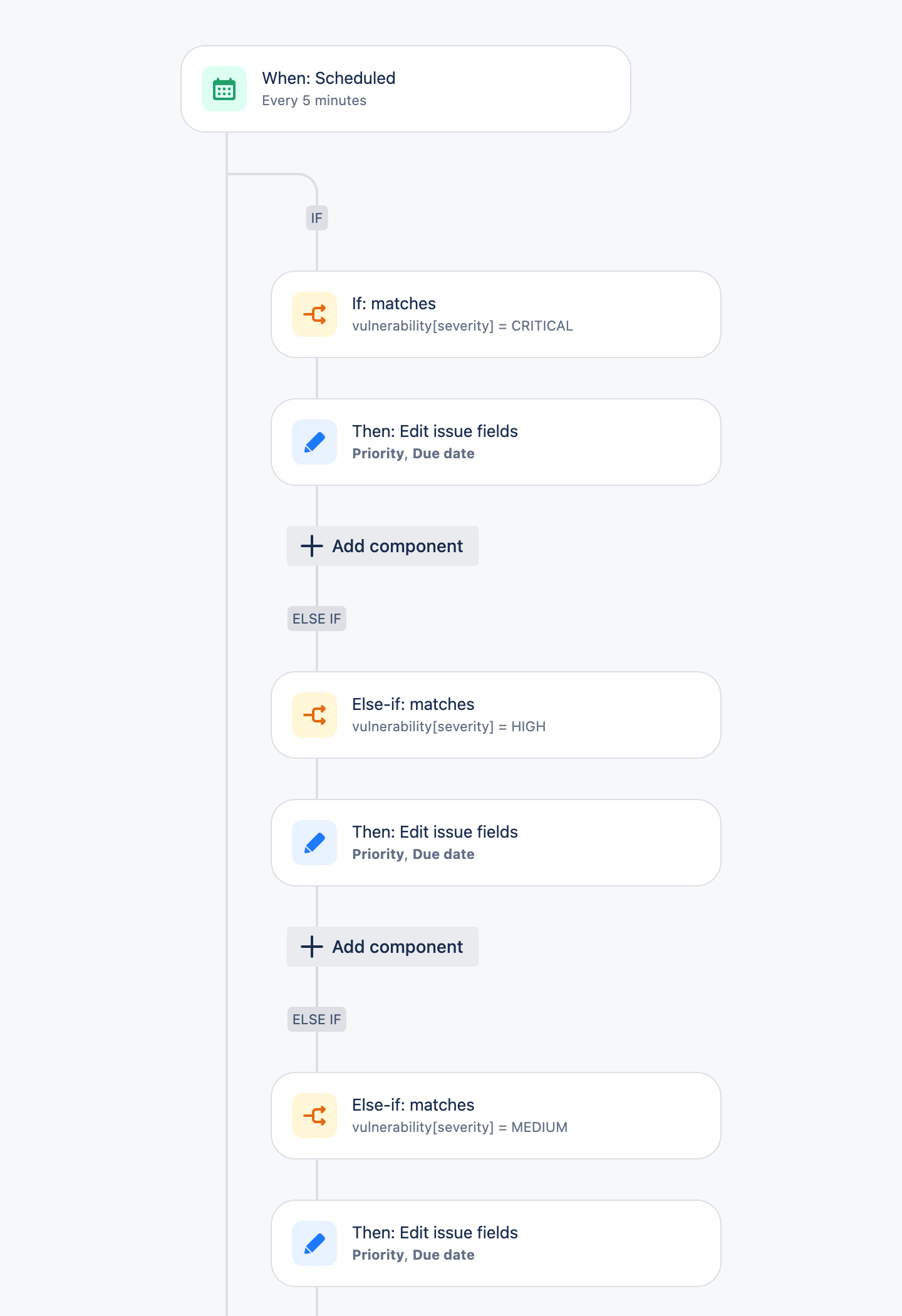Select the 'Else-if: matches' HIGH condition card
The height and width of the screenshot is (1316, 902).
click(495, 714)
